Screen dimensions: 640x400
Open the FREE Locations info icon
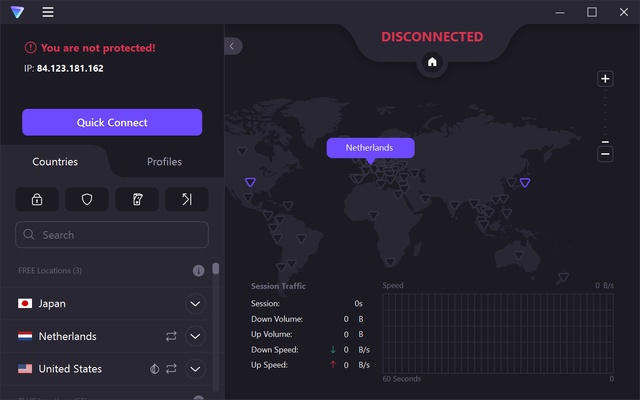198,271
